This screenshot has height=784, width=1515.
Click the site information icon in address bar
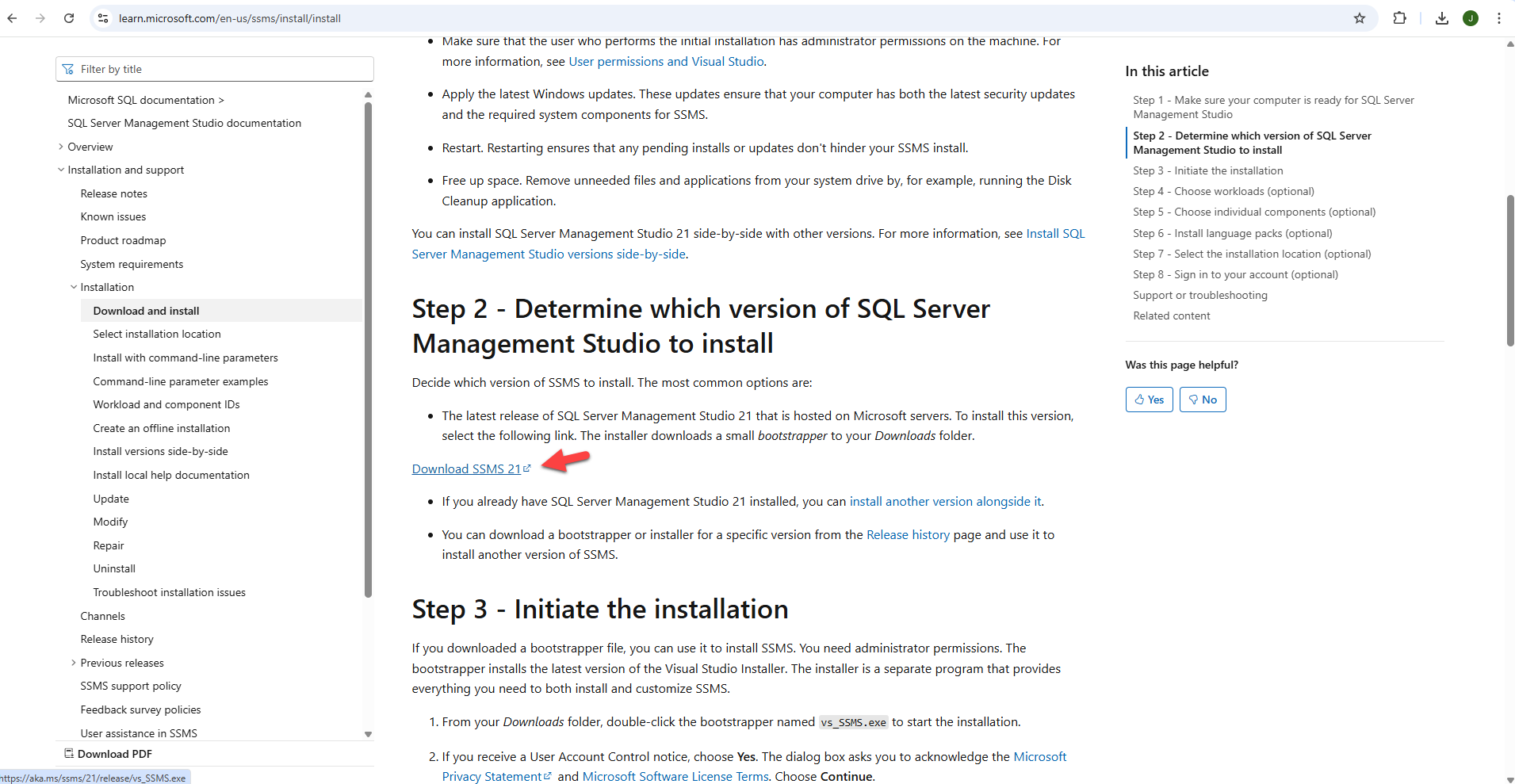coord(103,18)
